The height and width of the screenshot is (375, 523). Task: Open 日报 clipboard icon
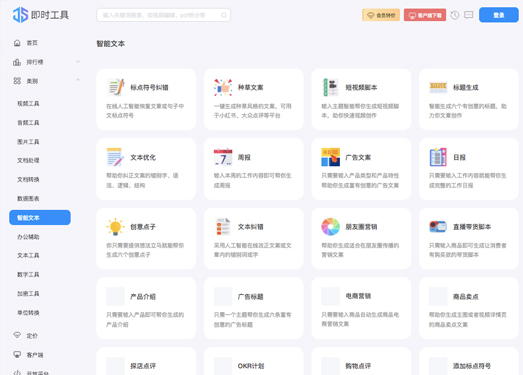pos(438,157)
